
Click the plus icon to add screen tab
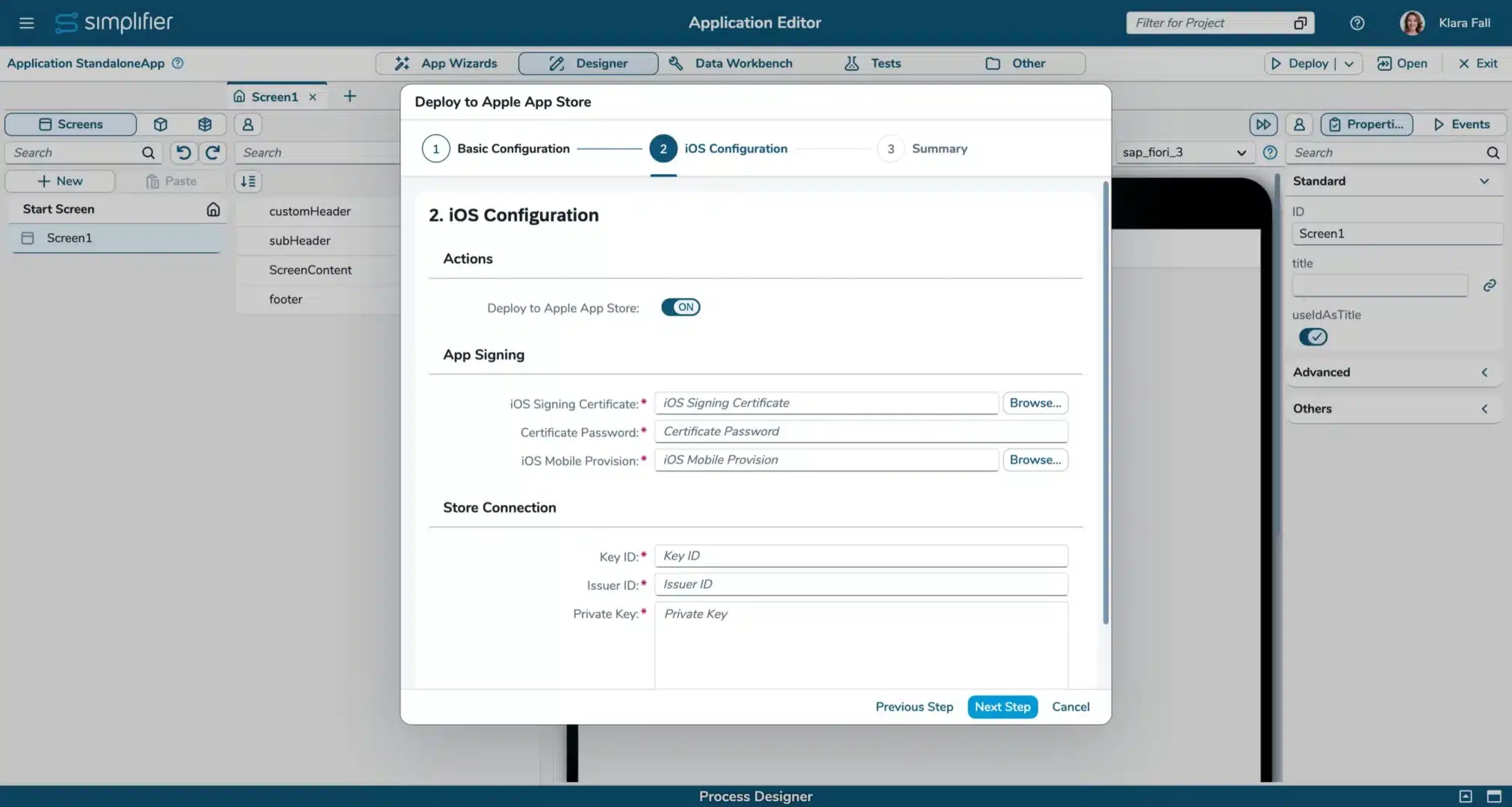[x=350, y=96]
